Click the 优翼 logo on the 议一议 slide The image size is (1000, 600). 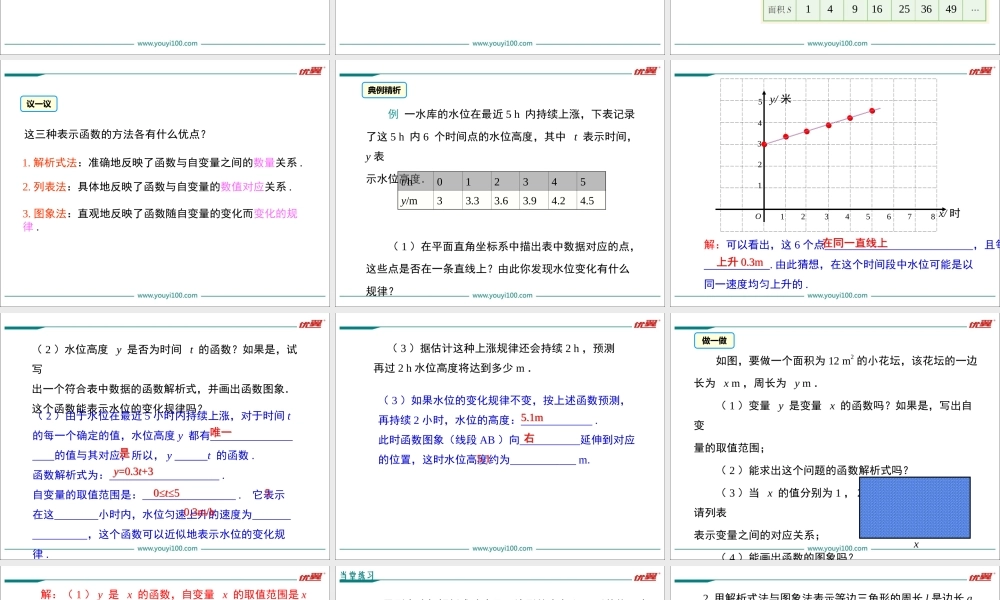[310, 71]
